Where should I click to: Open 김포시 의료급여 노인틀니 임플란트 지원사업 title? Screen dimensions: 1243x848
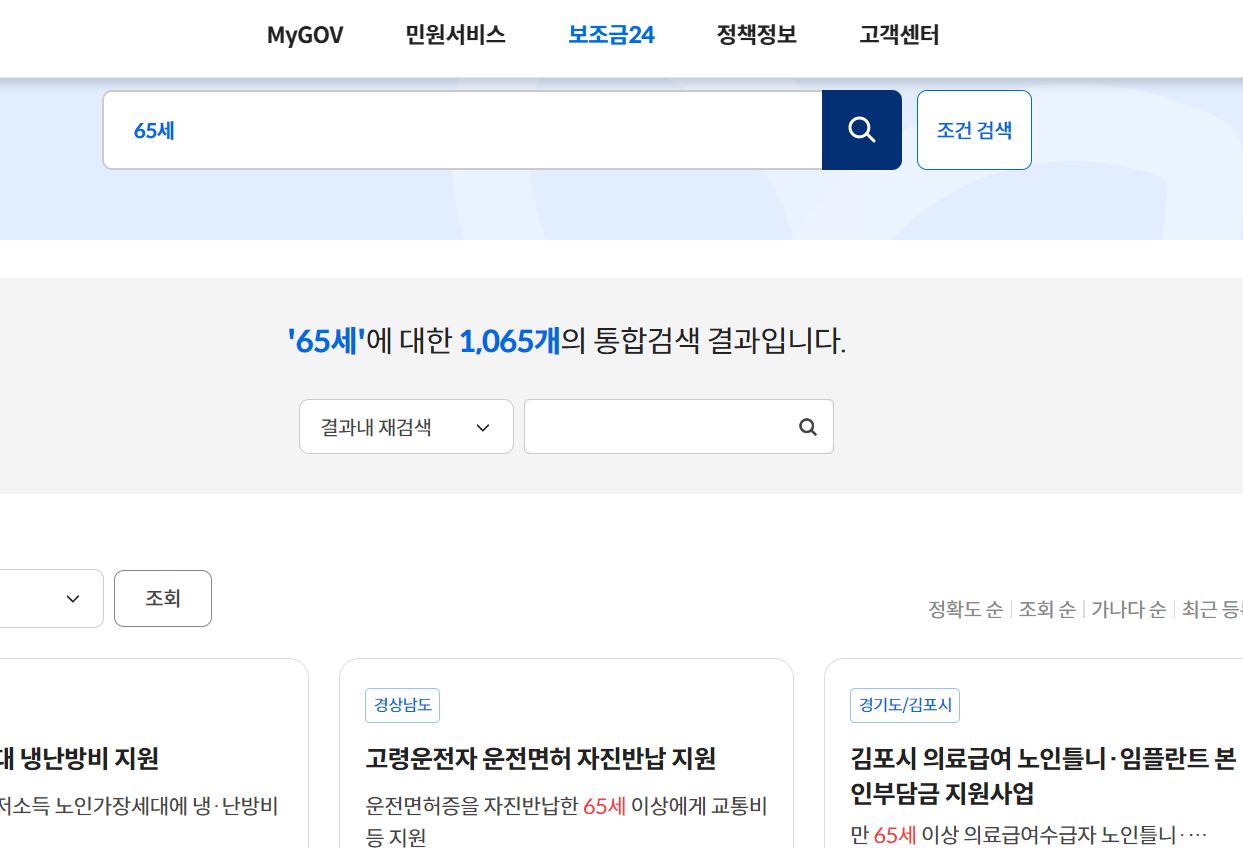[x=1044, y=776]
